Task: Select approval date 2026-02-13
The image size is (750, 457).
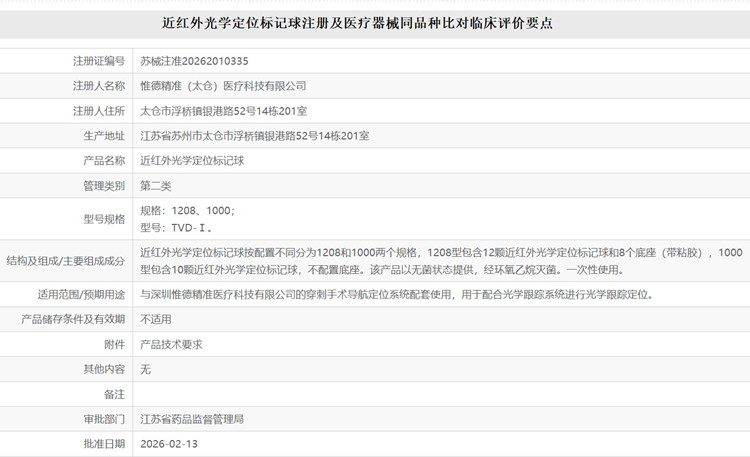Action: pyautogui.click(x=169, y=444)
